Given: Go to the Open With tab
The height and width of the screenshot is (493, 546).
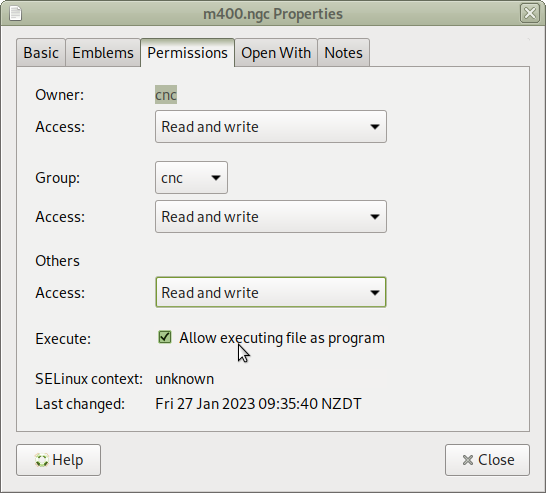Looking at the screenshot, I should pyautogui.click(x=276, y=53).
